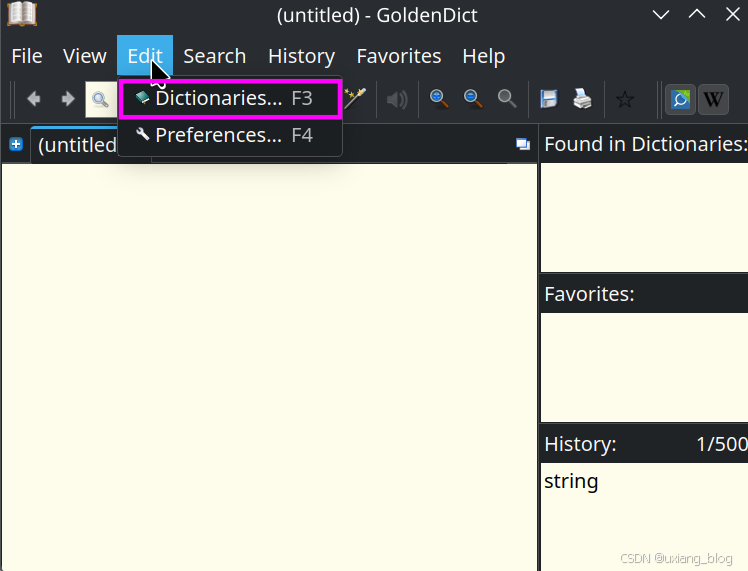
Task: Choose Preferences... from the Edit menu
Action: (230, 135)
